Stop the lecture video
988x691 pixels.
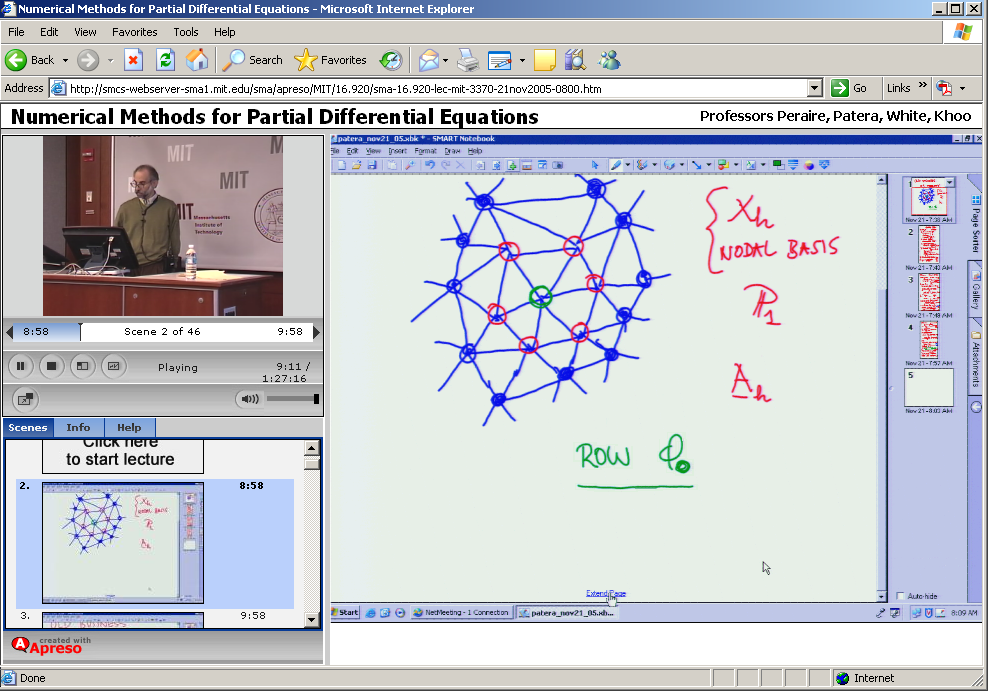51,367
